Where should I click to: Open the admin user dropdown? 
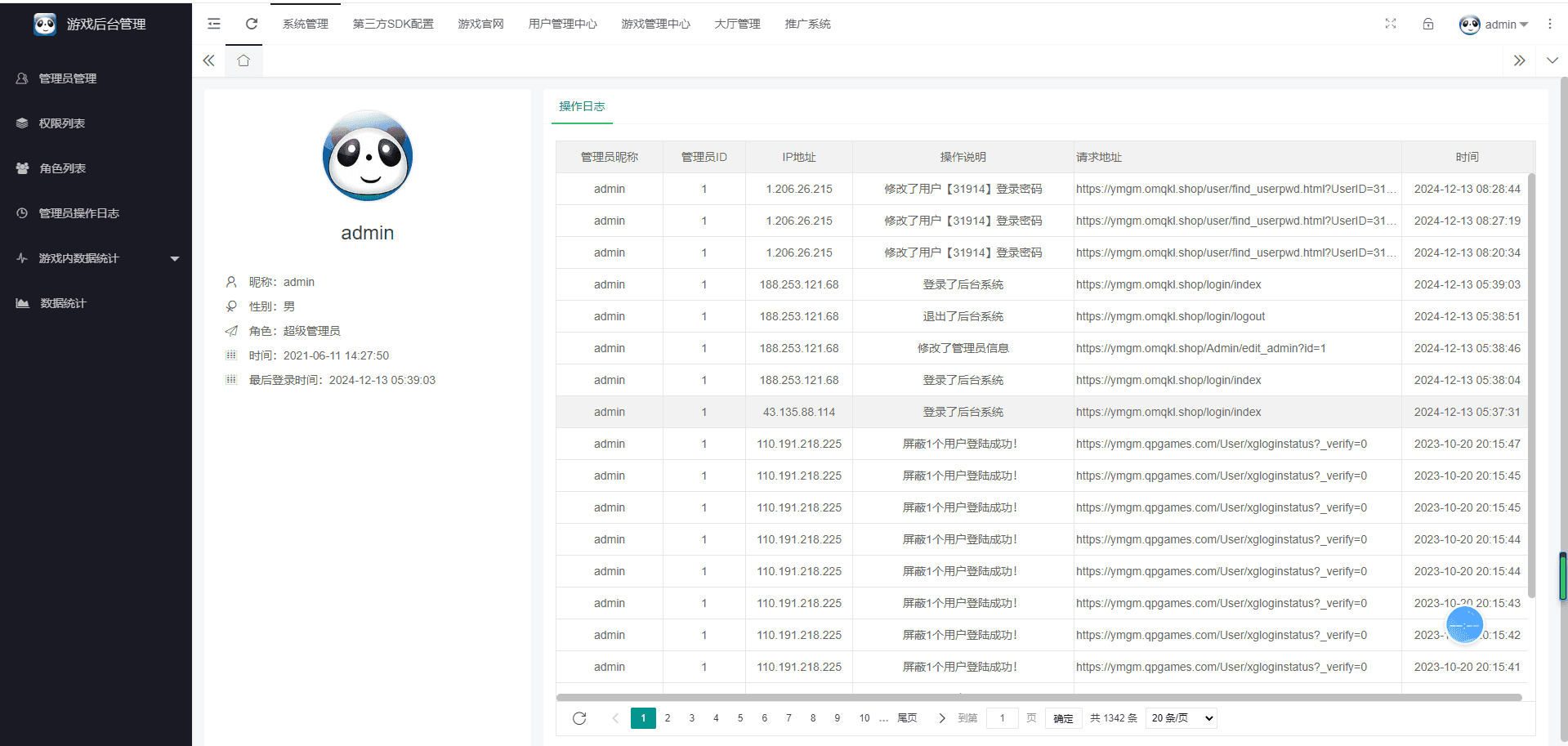pos(1494,25)
